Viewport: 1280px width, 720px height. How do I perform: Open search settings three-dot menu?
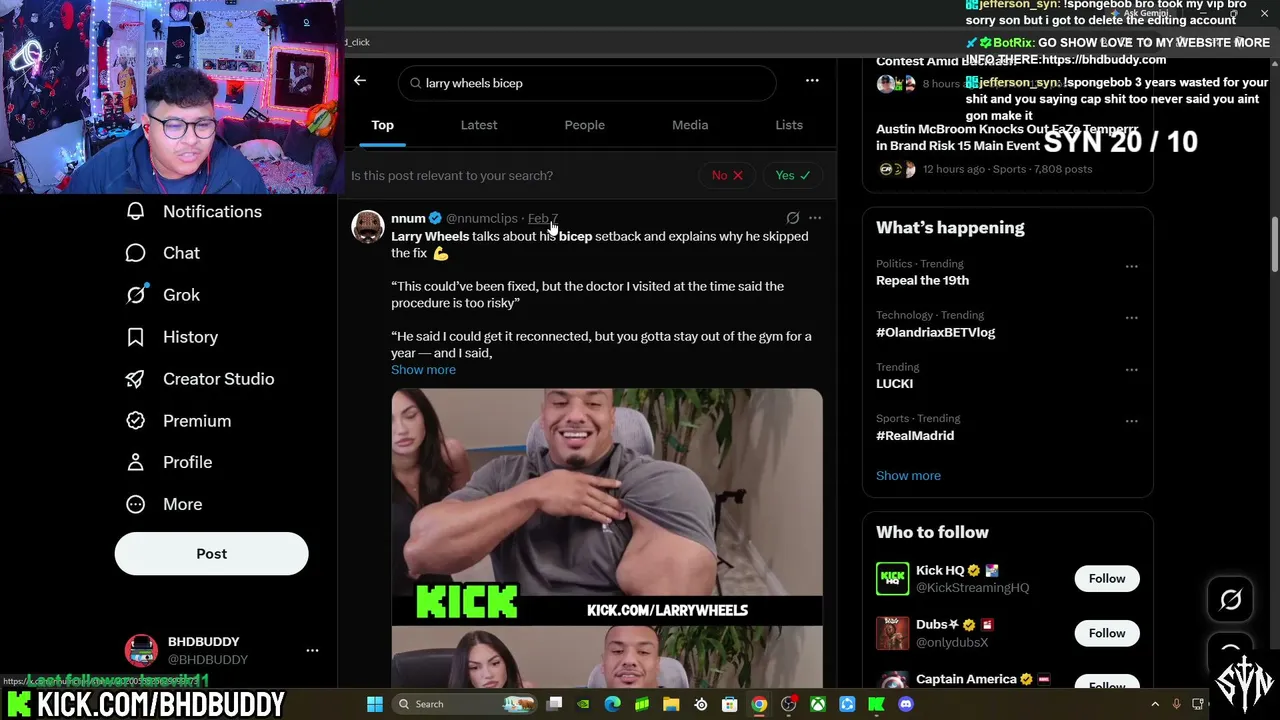tap(812, 81)
